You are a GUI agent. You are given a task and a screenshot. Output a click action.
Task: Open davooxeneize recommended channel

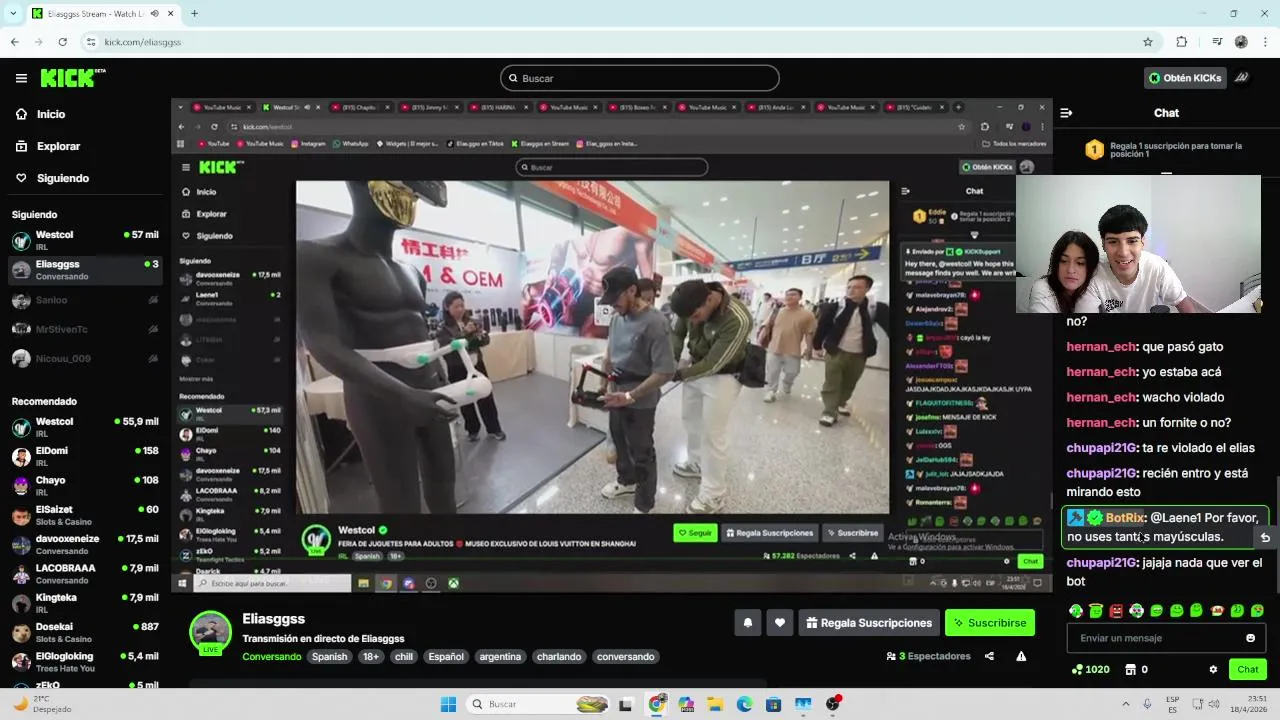pyautogui.click(x=85, y=544)
